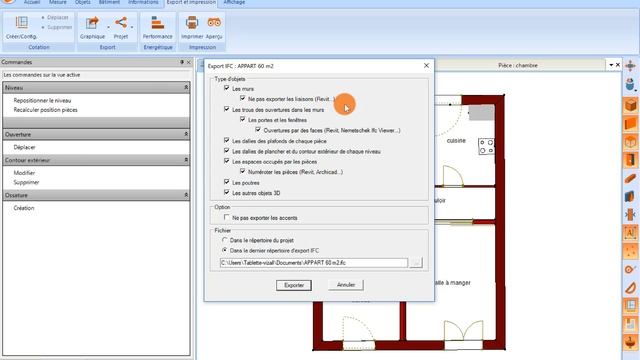Screen dimensions: 640x360
Task: Collapse the Ouverture section
Action: 186,134
